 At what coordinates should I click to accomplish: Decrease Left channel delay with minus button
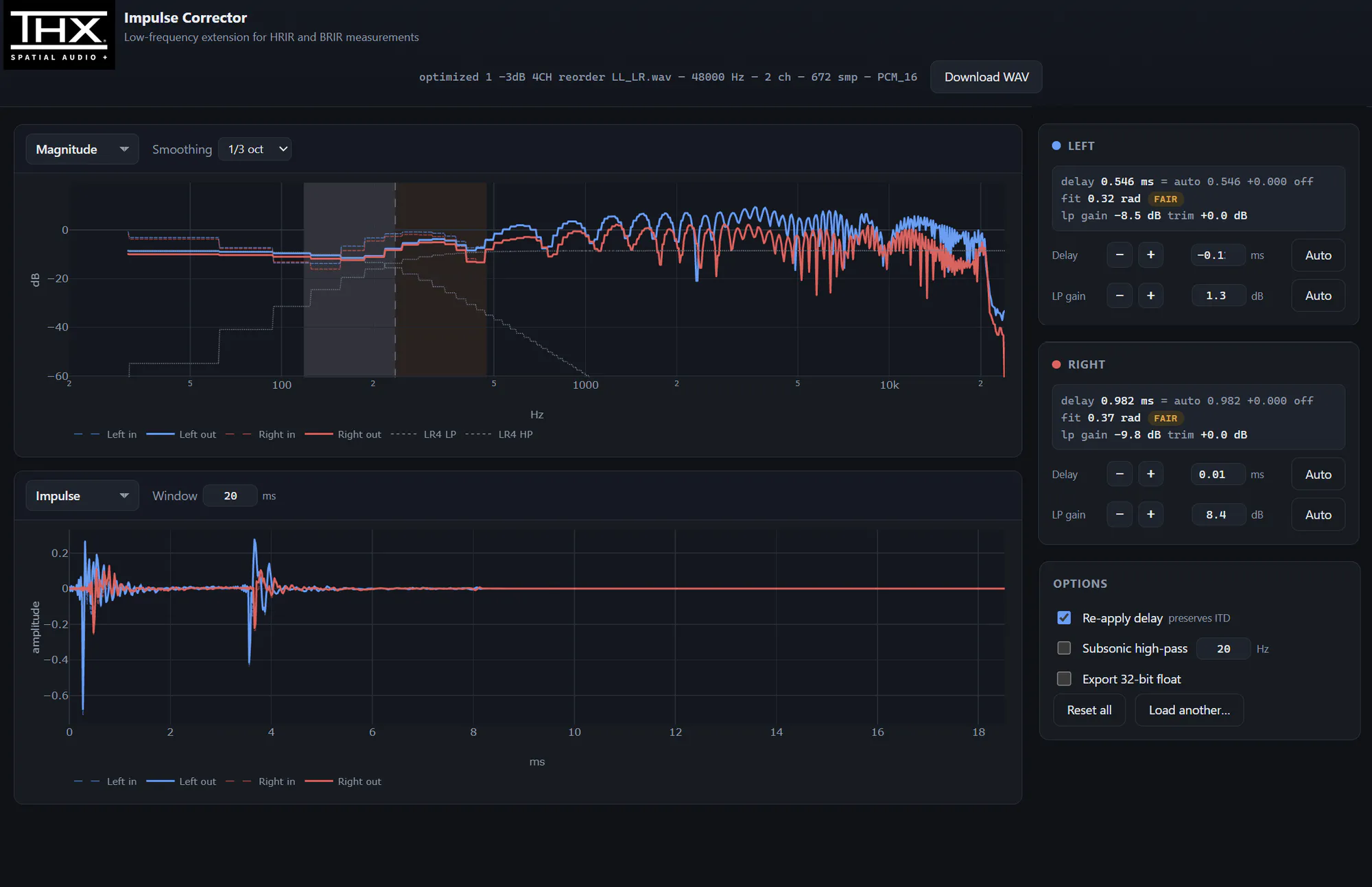(1120, 255)
